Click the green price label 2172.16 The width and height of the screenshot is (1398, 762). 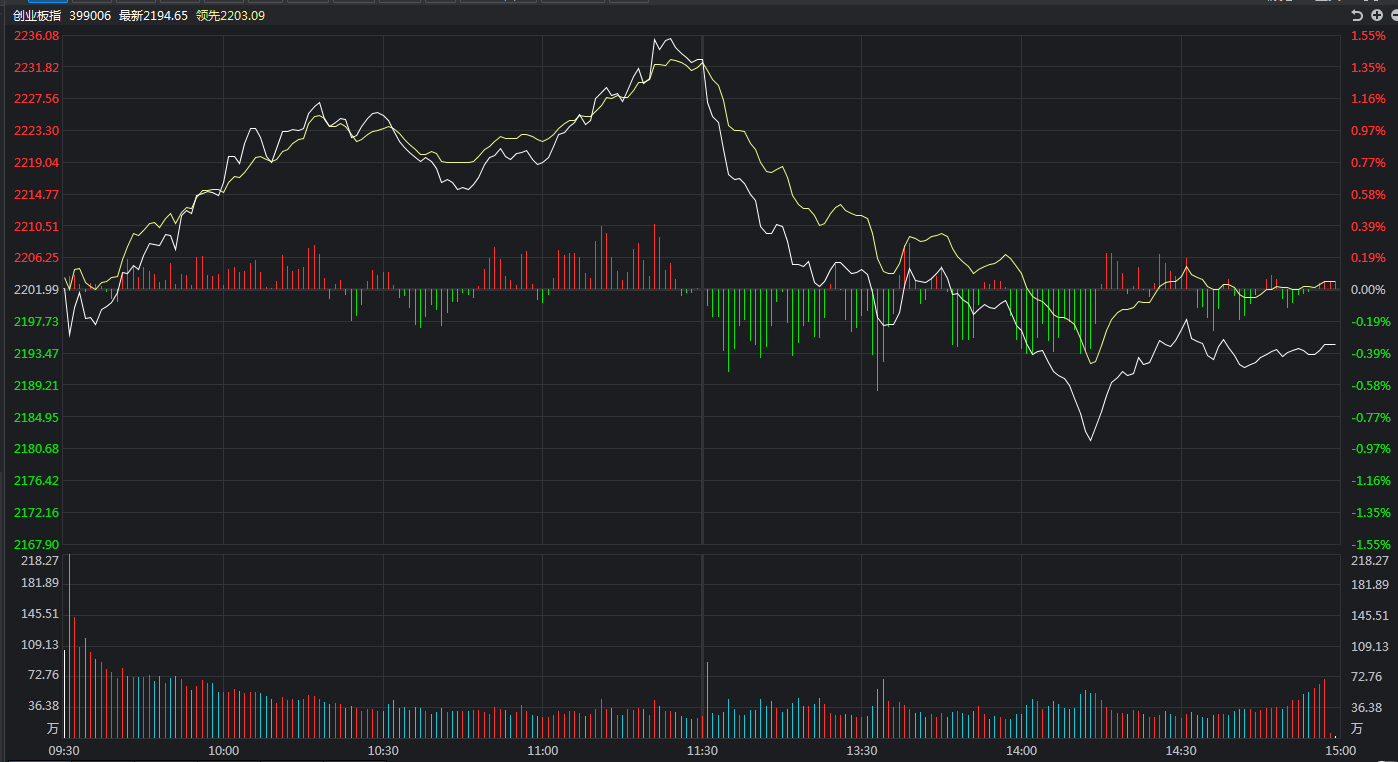click(37, 512)
